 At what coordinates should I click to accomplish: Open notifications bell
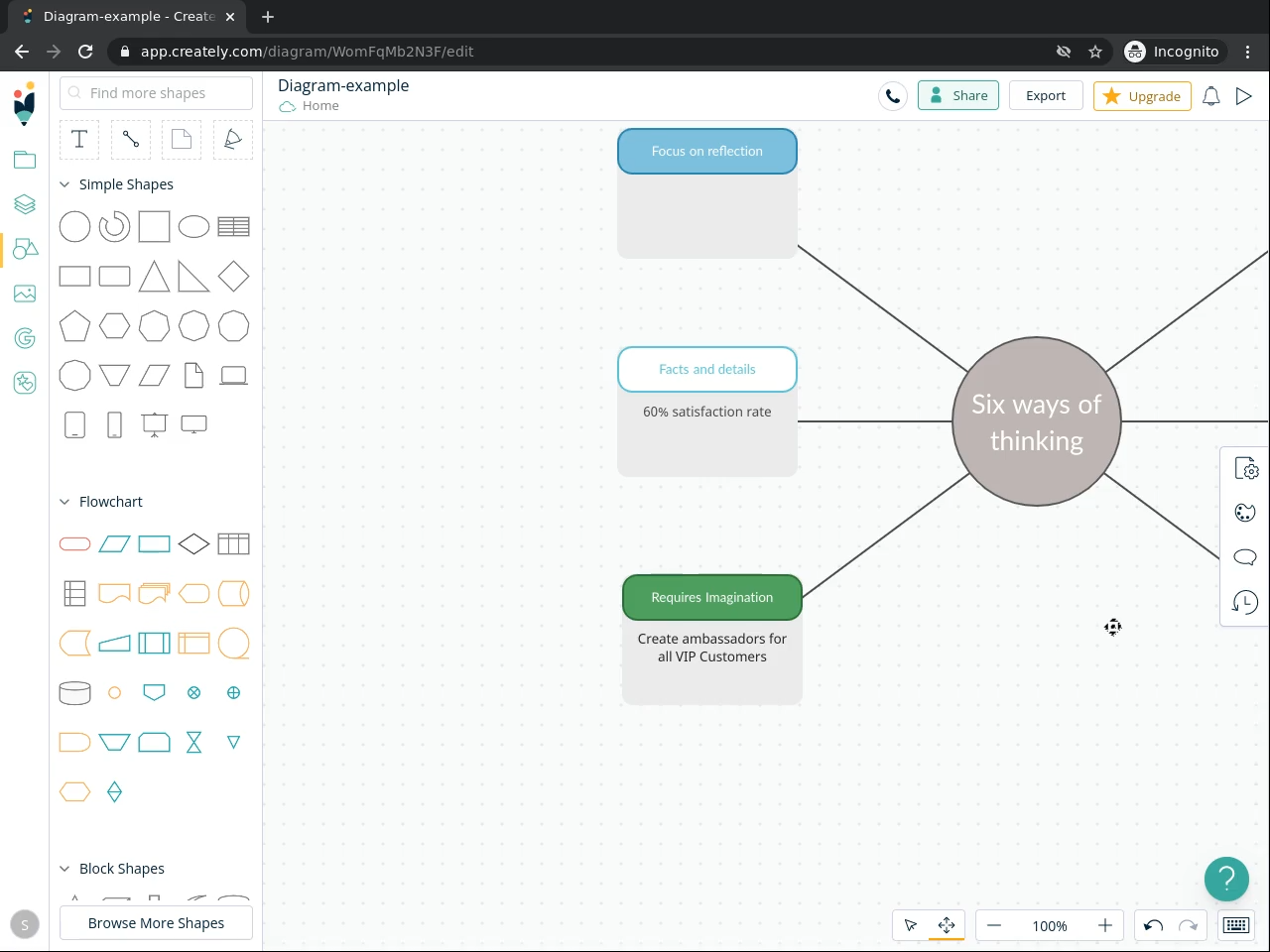tap(1211, 96)
